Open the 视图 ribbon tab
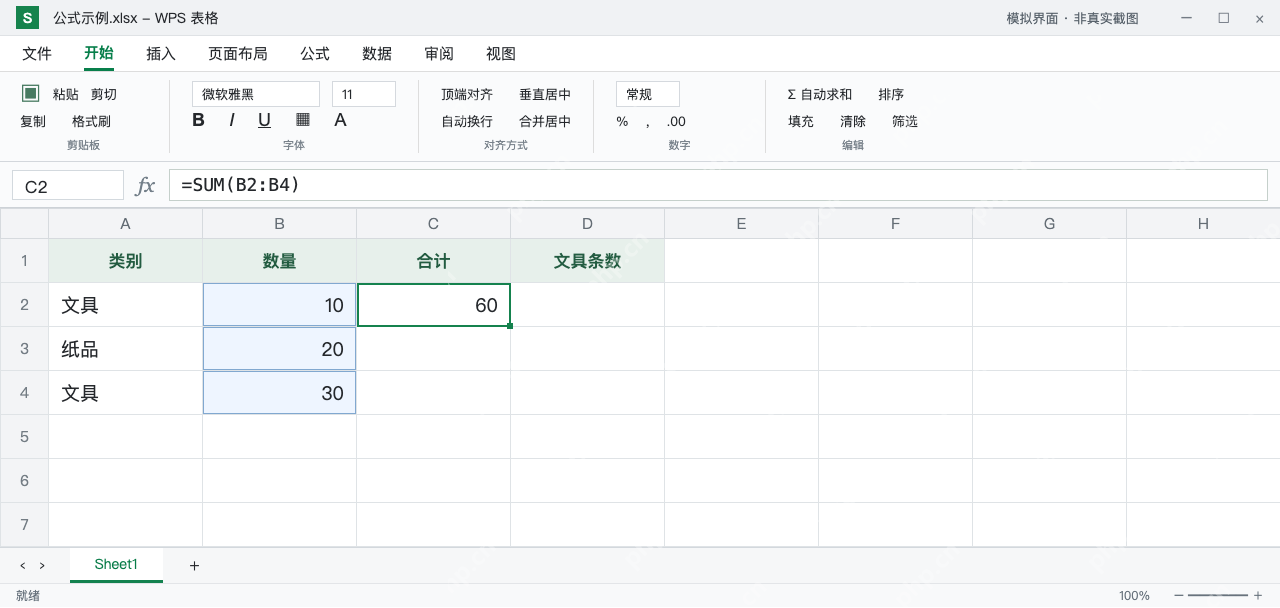Screen dimensions: 1280x608 pos(501,54)
